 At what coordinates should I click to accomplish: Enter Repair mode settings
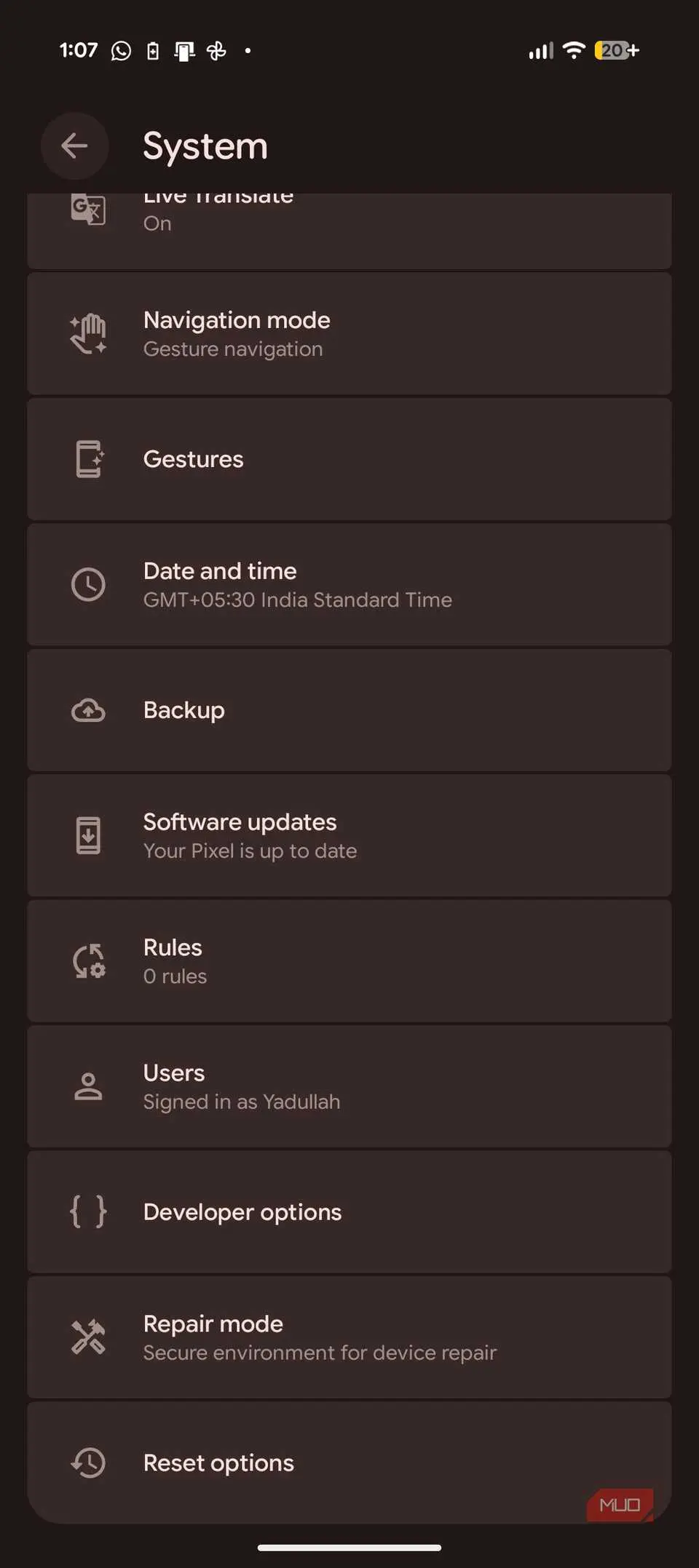(x=349, y=1337)
